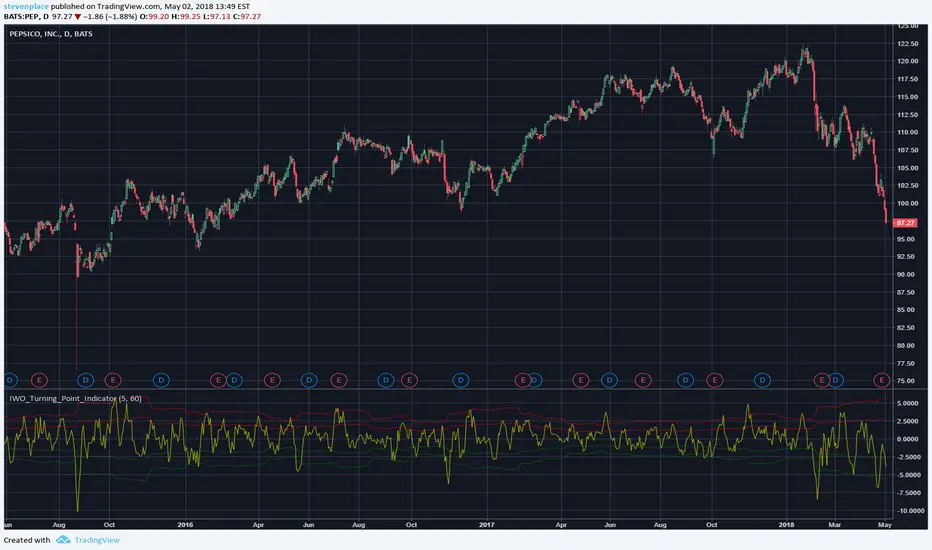This screenshot has width=932, height=550.
Task: Click the -1.86 (-1.88%) change value
Action: [x=109, y=17]
